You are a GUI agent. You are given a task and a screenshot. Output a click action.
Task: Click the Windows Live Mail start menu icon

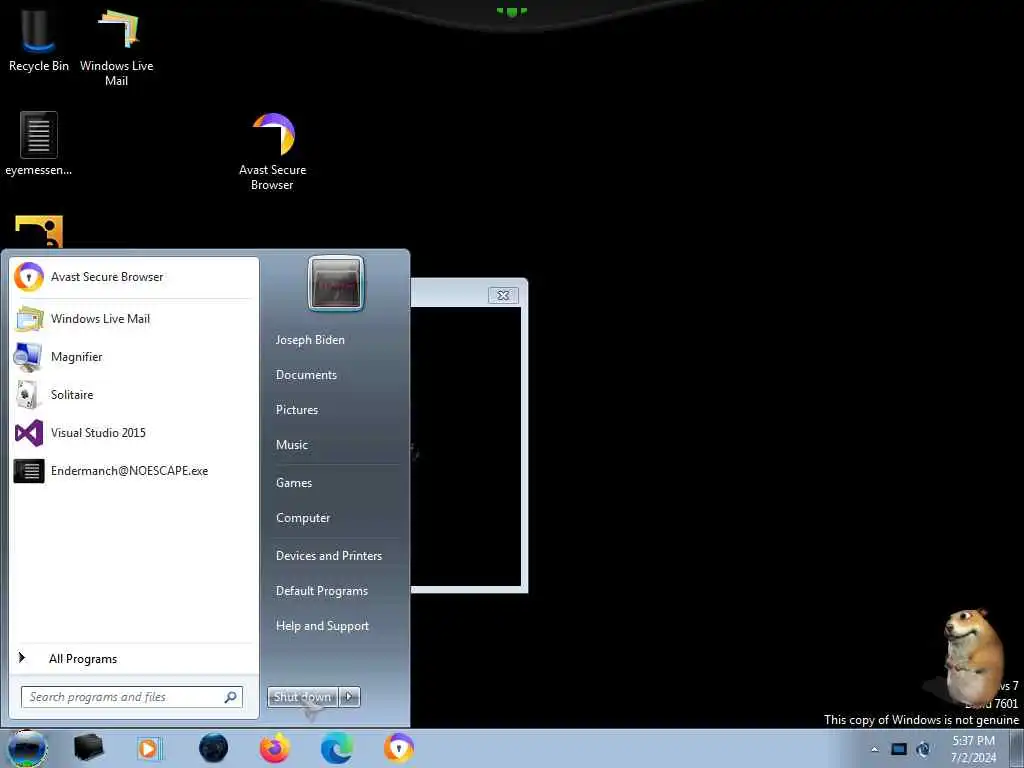tap(29, 319)
